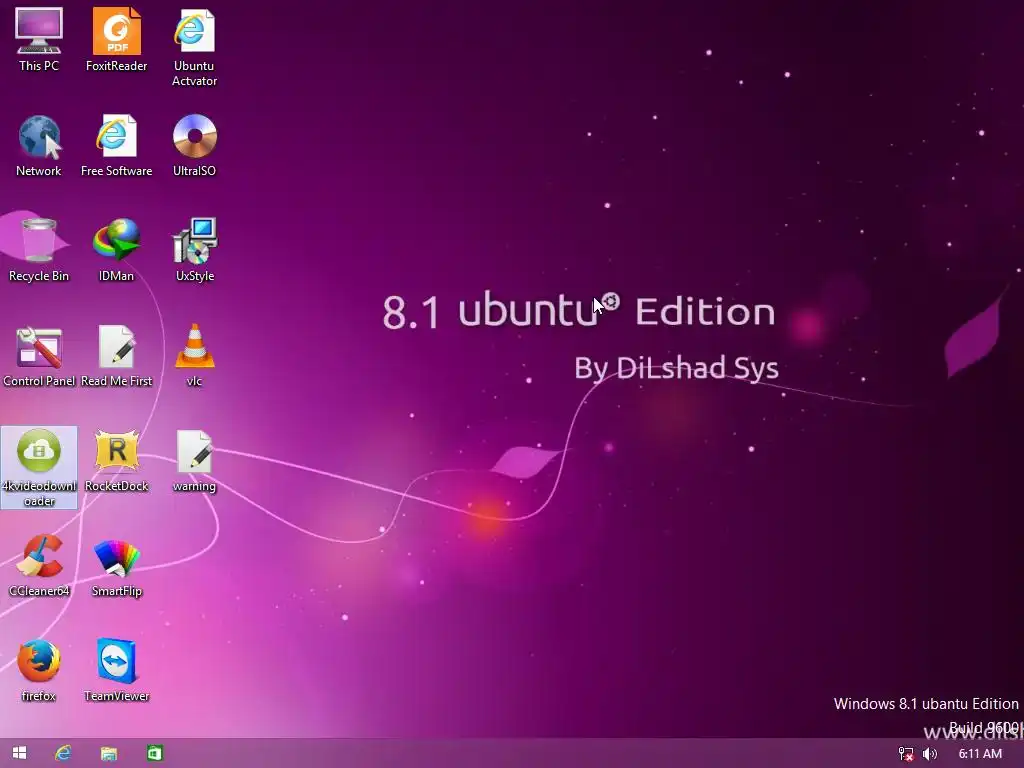Open the SmartFlip shortcut
1024x768 pixels.
pos(116,566)
